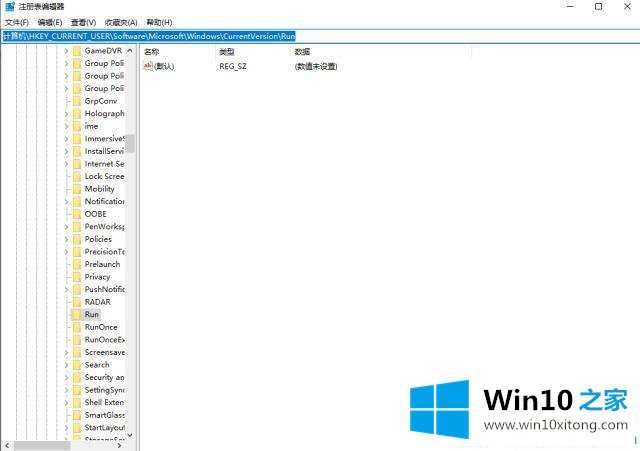
Task: Select the (默认) value name
Action: point(164,66)
